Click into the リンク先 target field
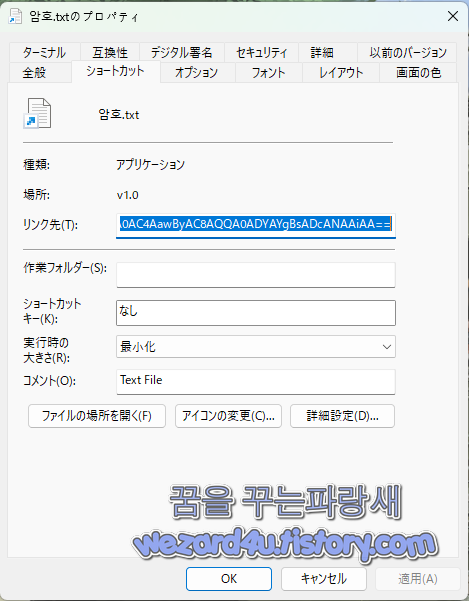The image size is (469, 601). click(256, 225)
